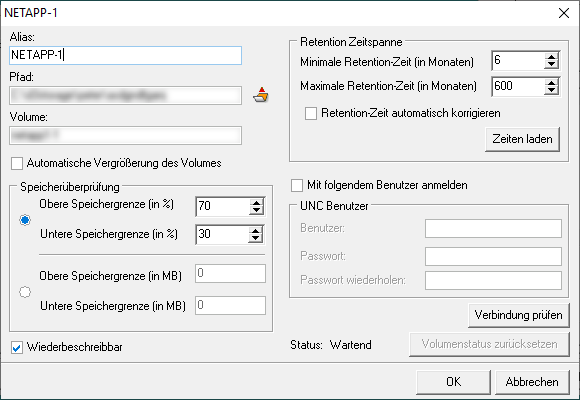This screenshot has height=400, width=580.
Task: Click the Speicherüberprüfung group label
Action: [x=70, y=187]
